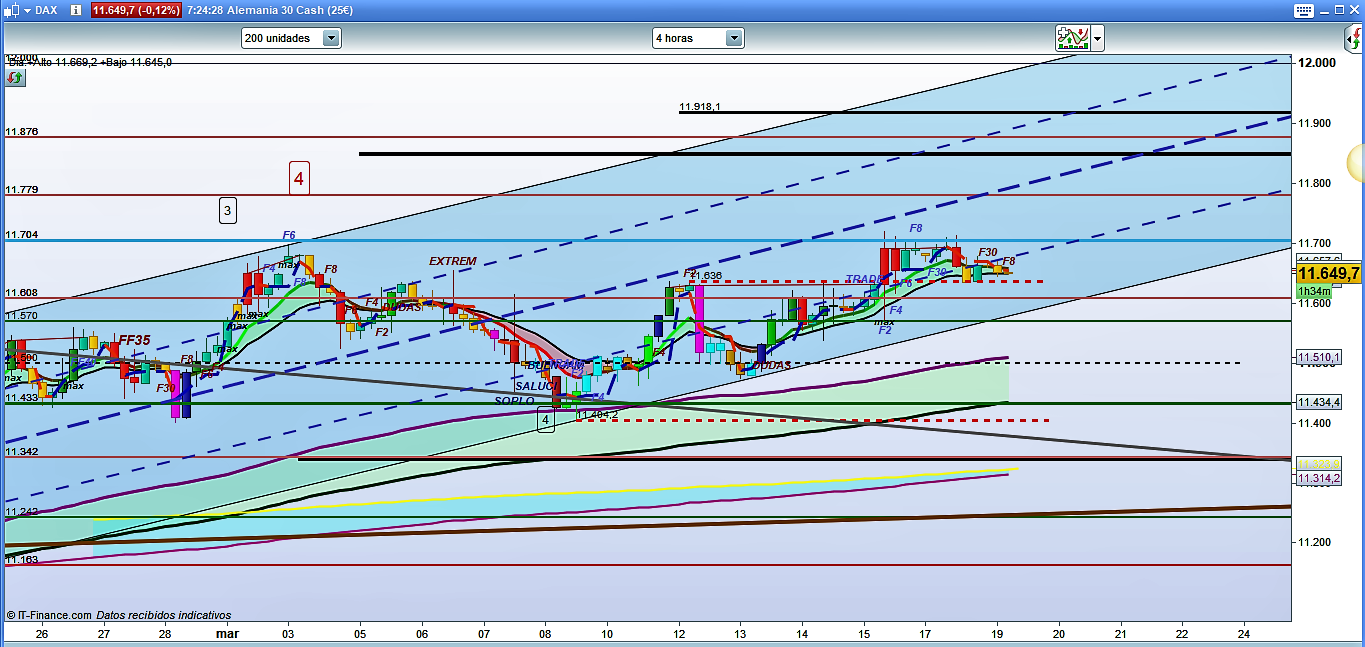Select the 11.510,1 price level tag
The height and width of the screenshot is (647, 1365).
[1319, 357]
